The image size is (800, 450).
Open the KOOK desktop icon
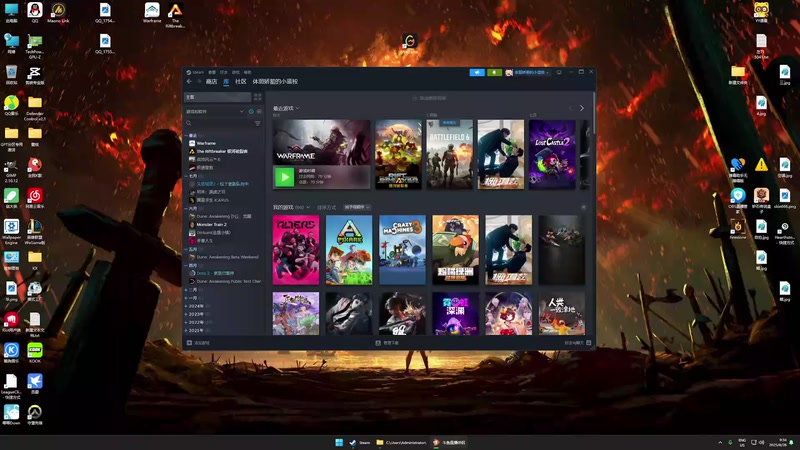click(x=35, y=353)
